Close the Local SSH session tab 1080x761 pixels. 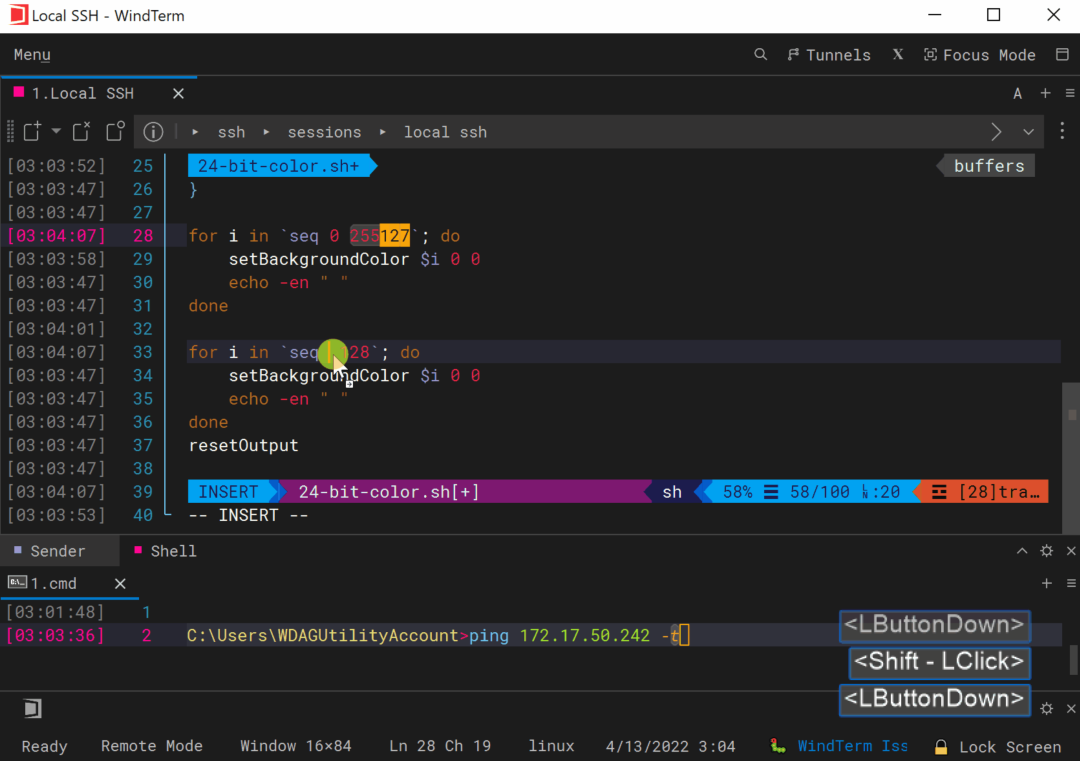coord(178,94)
